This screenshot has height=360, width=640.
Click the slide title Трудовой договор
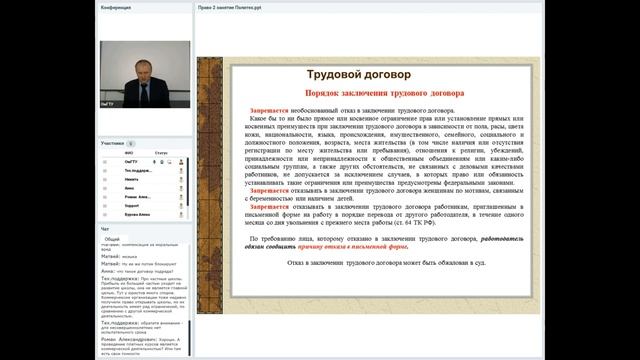(x=359, y=74)
